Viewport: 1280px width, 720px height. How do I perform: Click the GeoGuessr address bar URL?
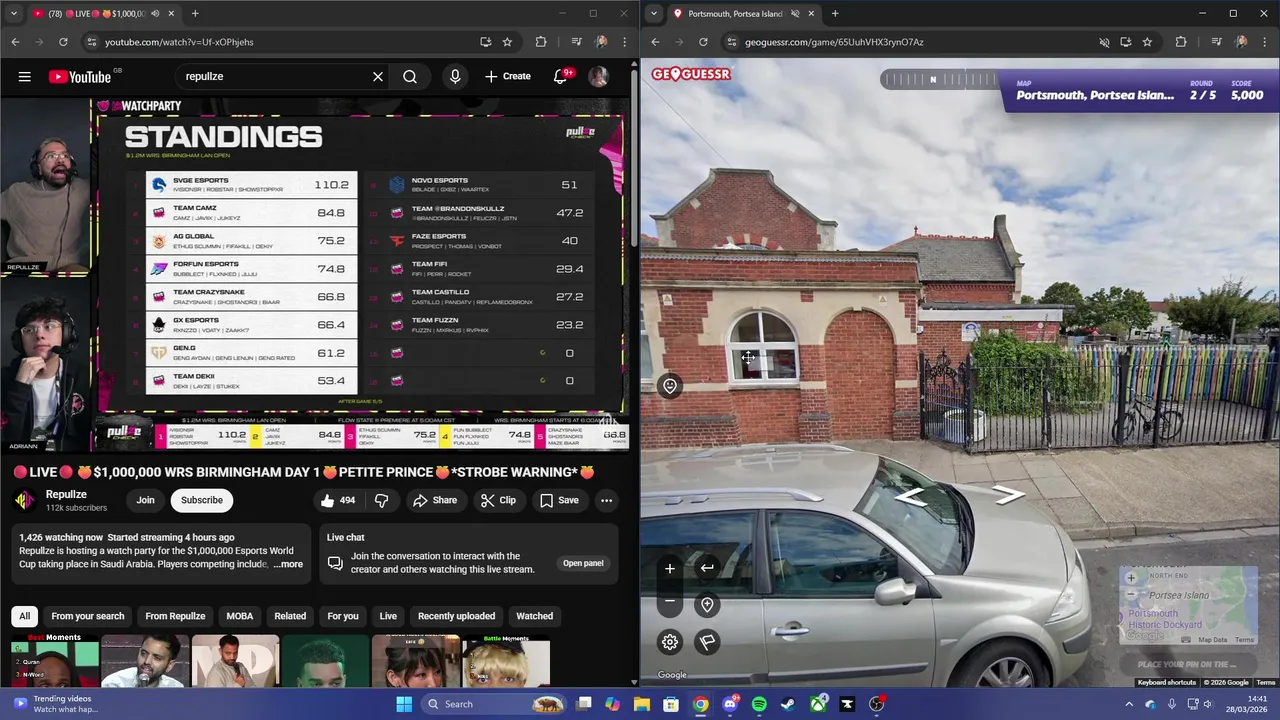coord(834,42)
